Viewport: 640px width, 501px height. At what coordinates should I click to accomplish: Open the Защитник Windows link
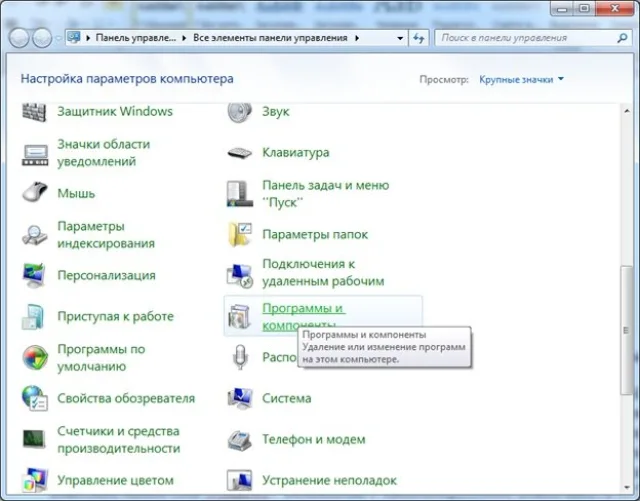click(115, 111)
